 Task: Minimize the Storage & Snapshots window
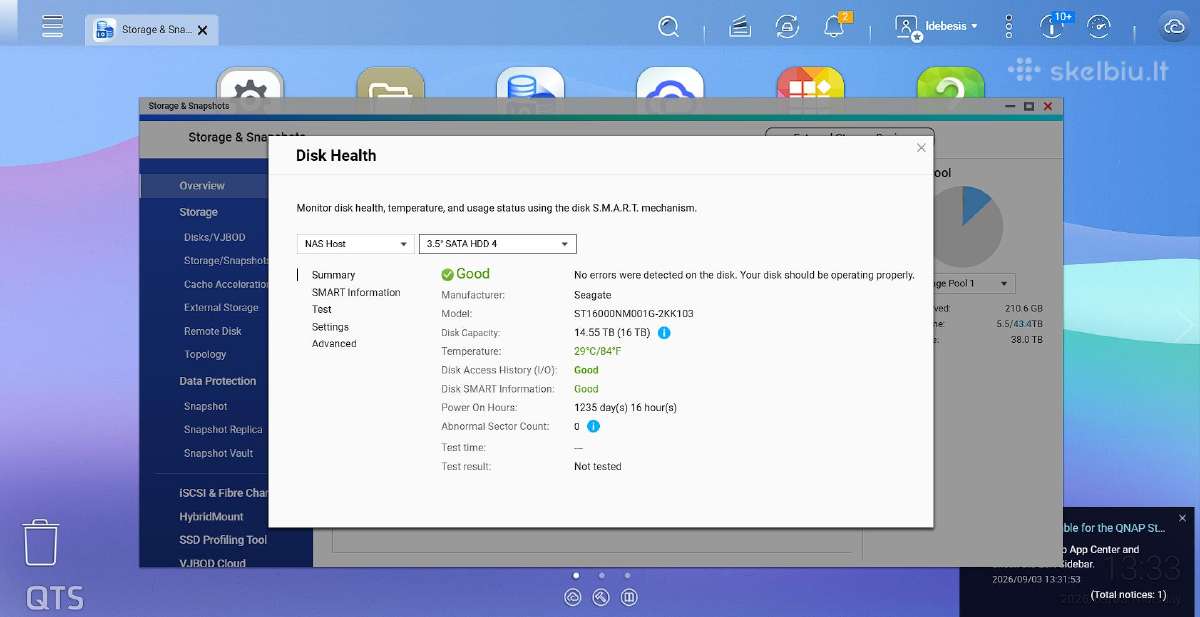point(1011,106)
